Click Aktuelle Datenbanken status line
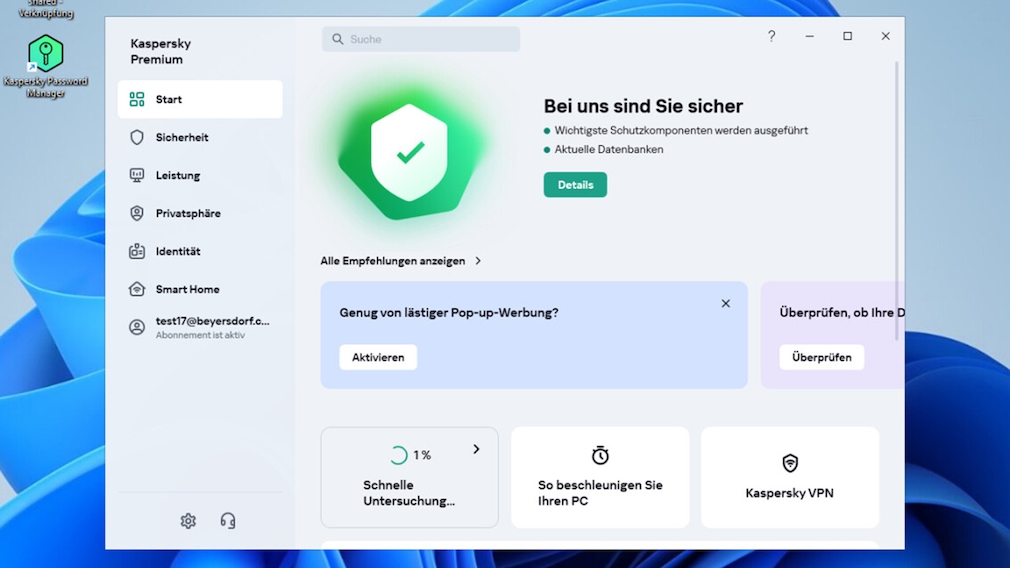The image size is (1010, 568). [609, 149]
